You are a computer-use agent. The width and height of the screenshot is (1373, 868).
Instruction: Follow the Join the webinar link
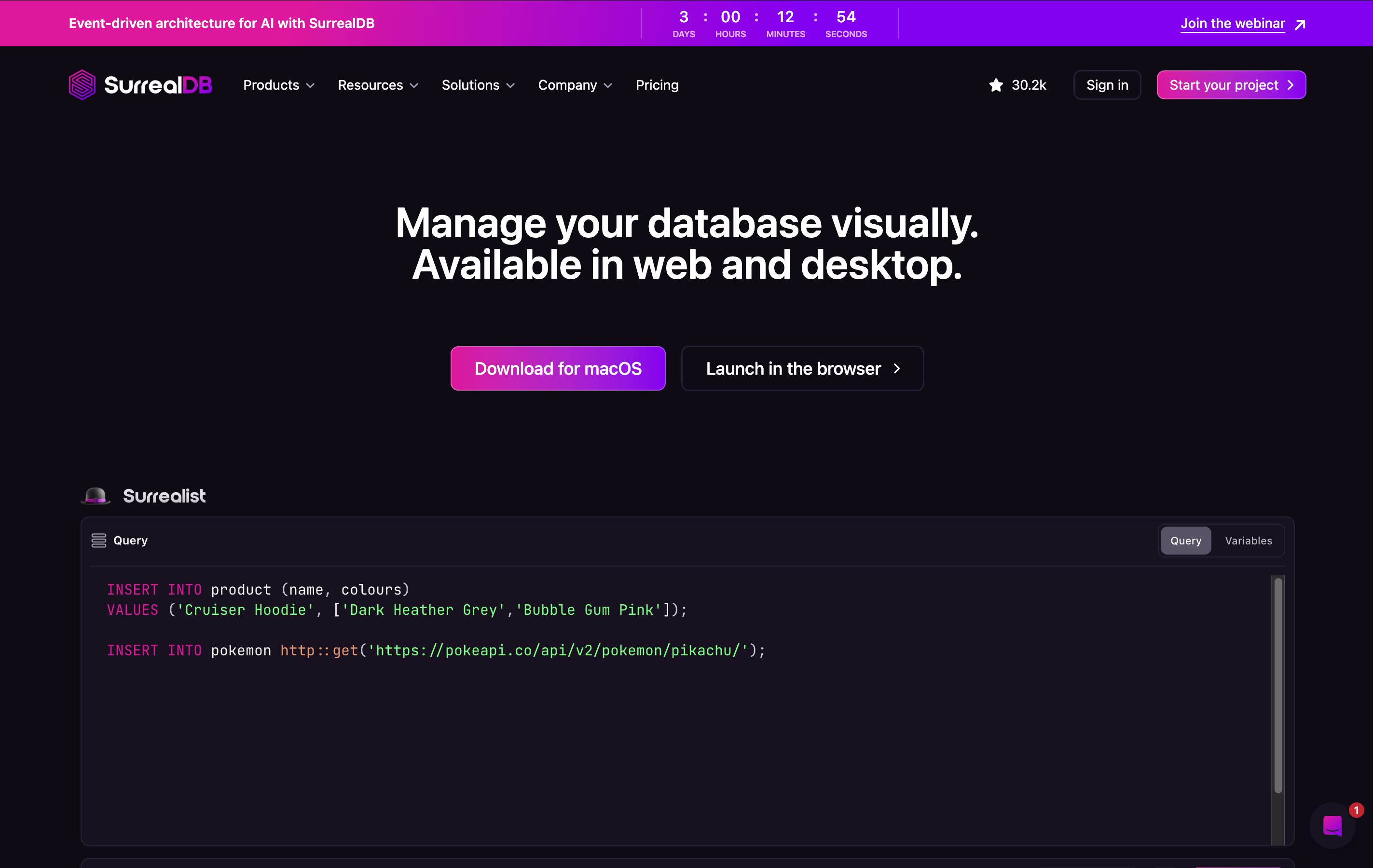click(x=1232, y=23)
